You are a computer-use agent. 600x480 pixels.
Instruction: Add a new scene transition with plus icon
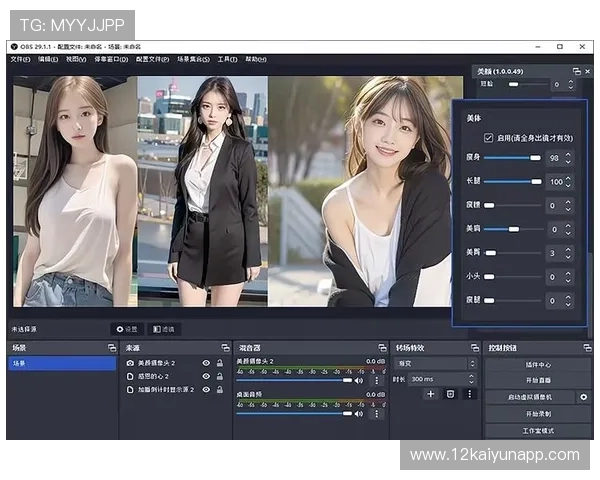coord(431,394)
